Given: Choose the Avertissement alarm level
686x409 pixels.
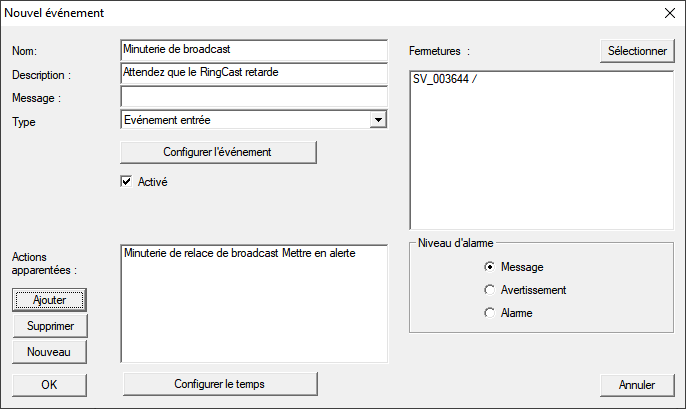Looking at the screenshot, I should 489,290.
